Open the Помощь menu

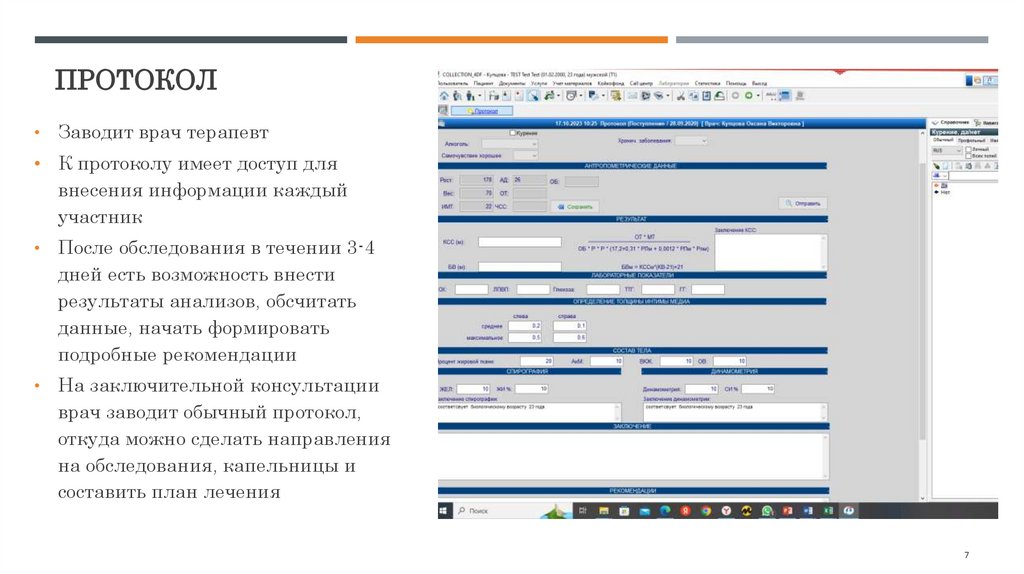pos(736,83)
